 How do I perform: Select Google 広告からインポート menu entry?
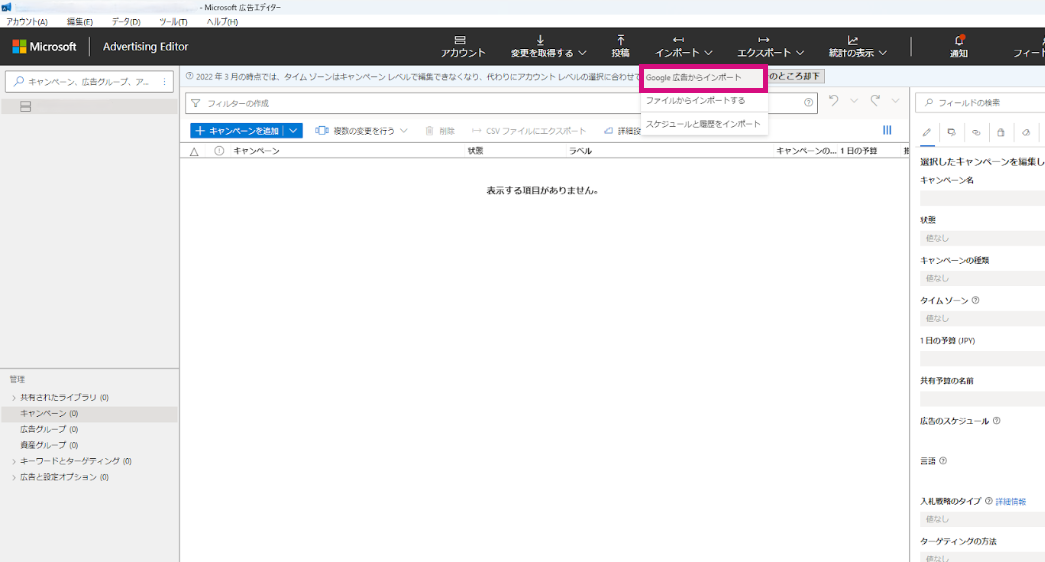coord(702,77)
